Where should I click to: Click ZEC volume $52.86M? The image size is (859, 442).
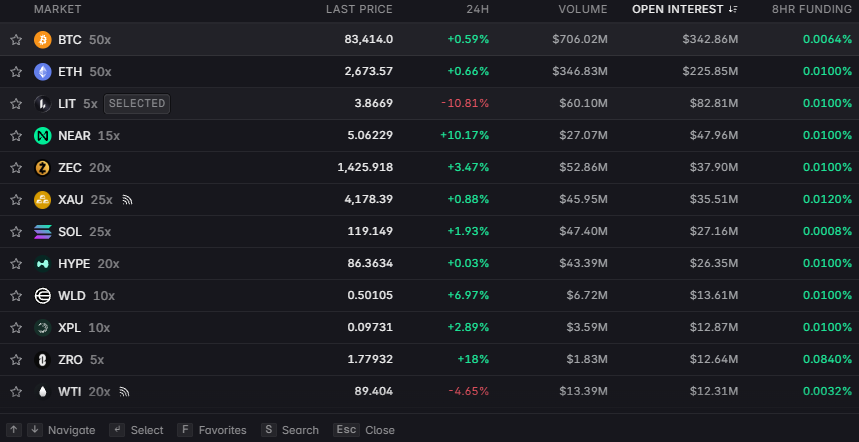point(583,168)
